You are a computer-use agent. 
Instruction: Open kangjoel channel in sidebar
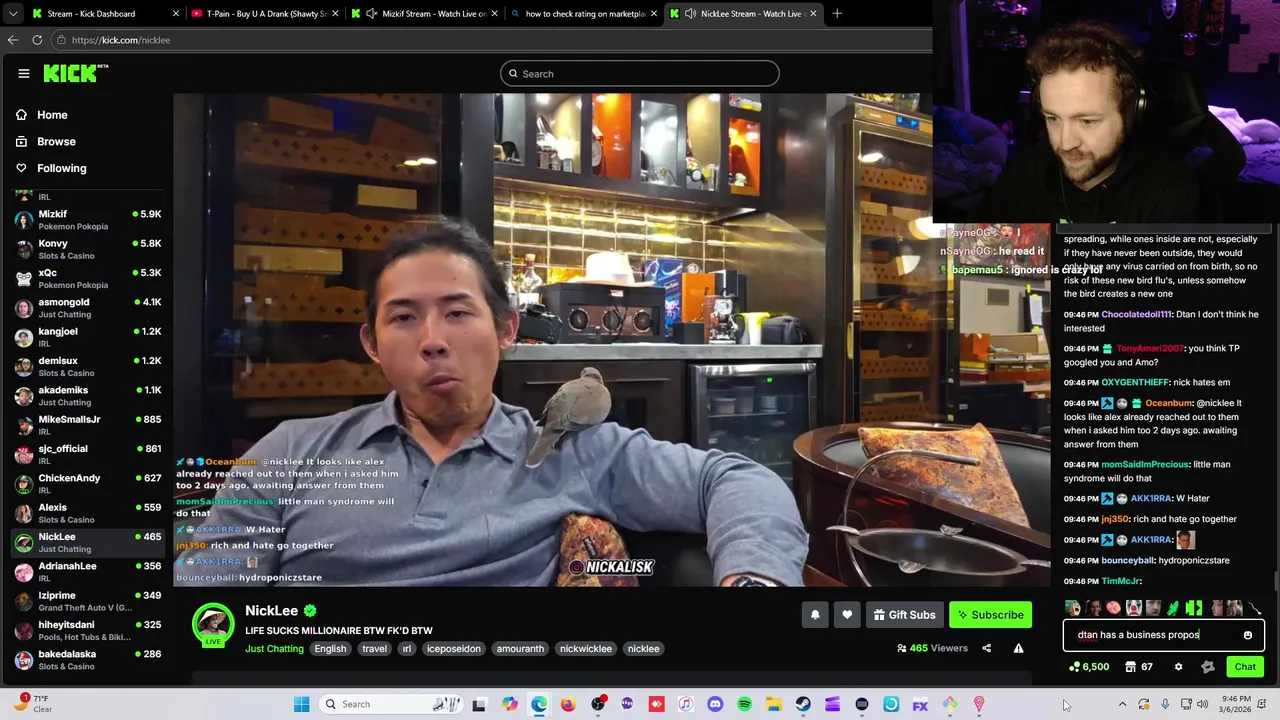point(87,337)
